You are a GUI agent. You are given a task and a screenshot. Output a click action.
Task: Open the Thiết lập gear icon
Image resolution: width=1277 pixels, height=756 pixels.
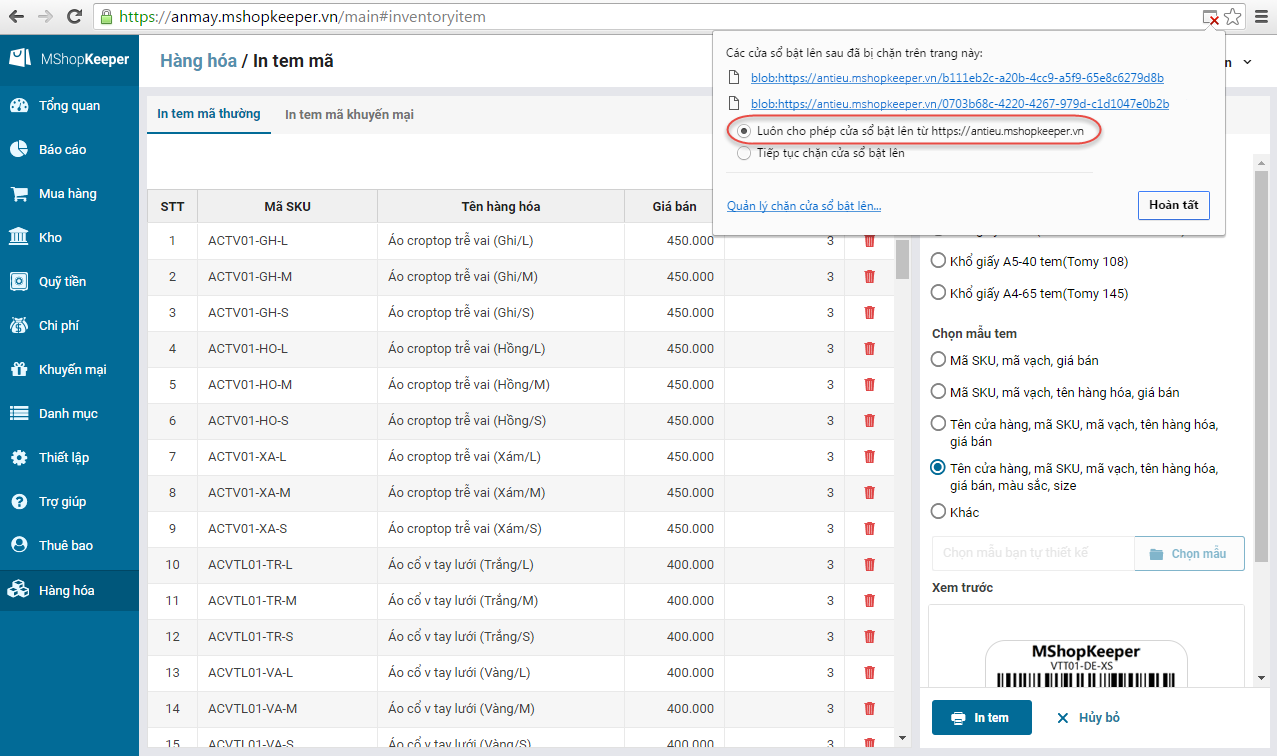point(18,458)
